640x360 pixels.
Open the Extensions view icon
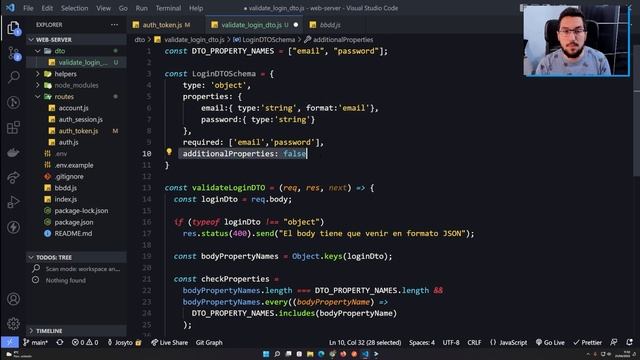[13, 127]
